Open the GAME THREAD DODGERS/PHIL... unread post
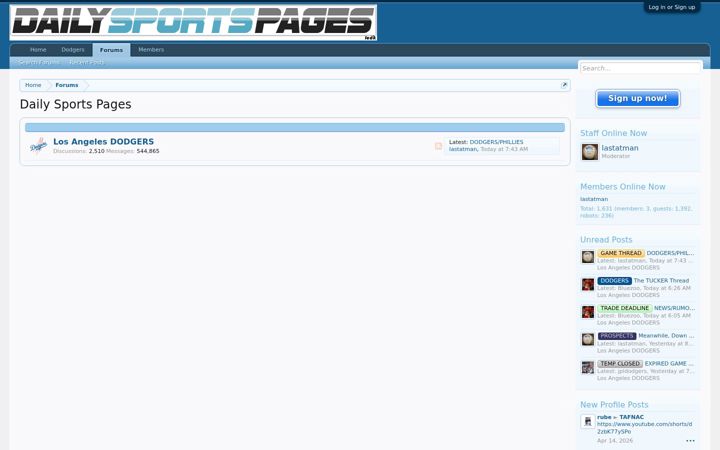720x450 pixels. point(670,253)
